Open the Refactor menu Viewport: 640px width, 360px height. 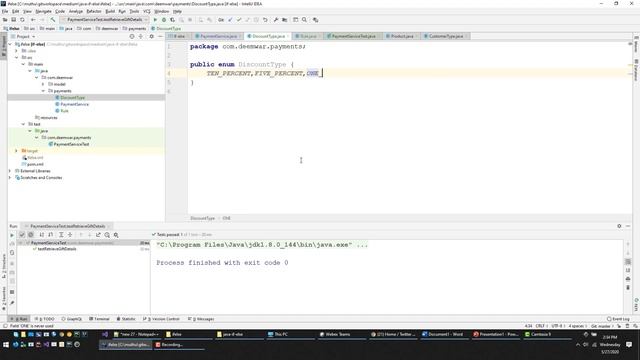(93, 11)
